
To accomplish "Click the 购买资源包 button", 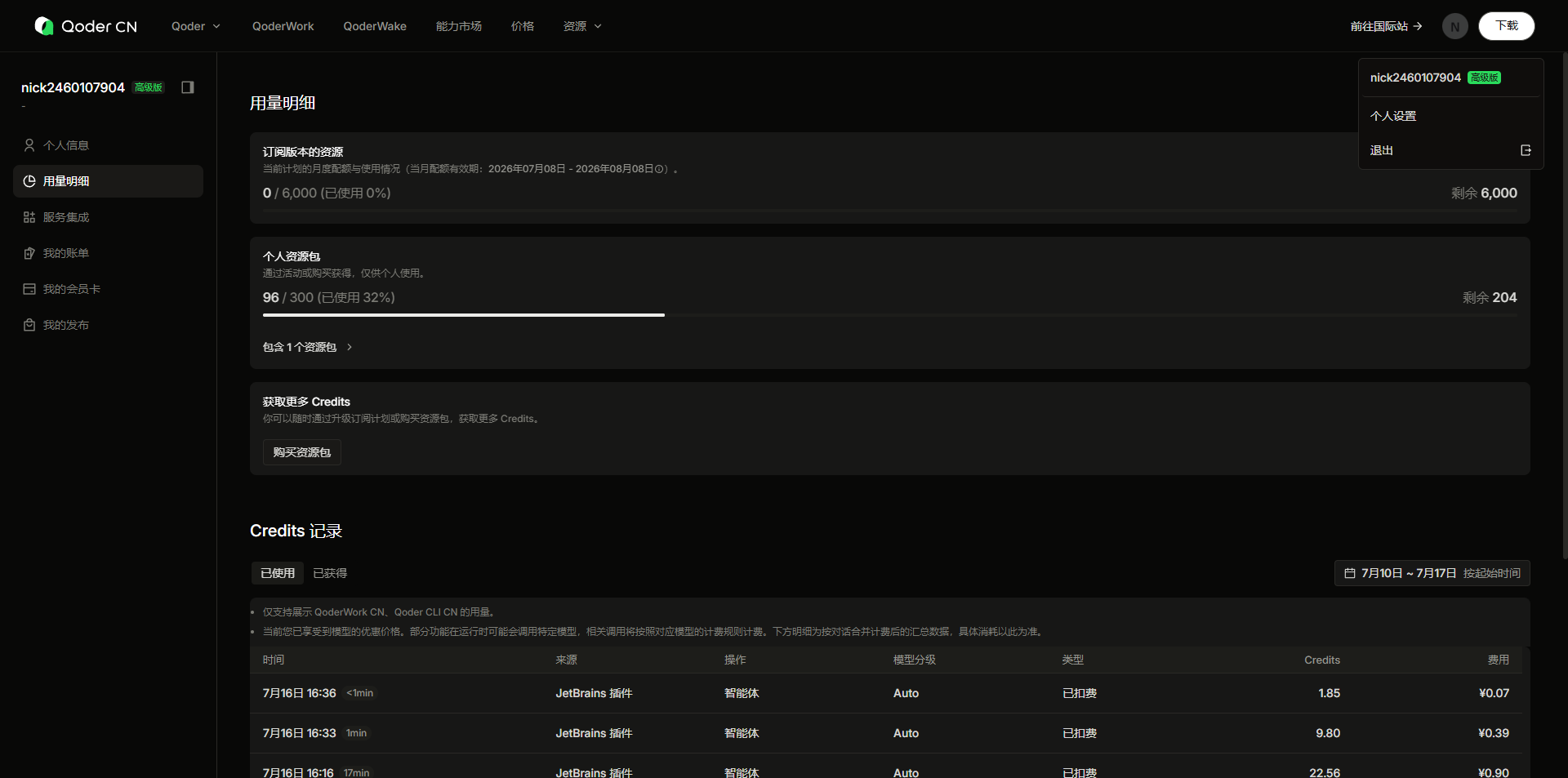I will (x=302, y=452).
